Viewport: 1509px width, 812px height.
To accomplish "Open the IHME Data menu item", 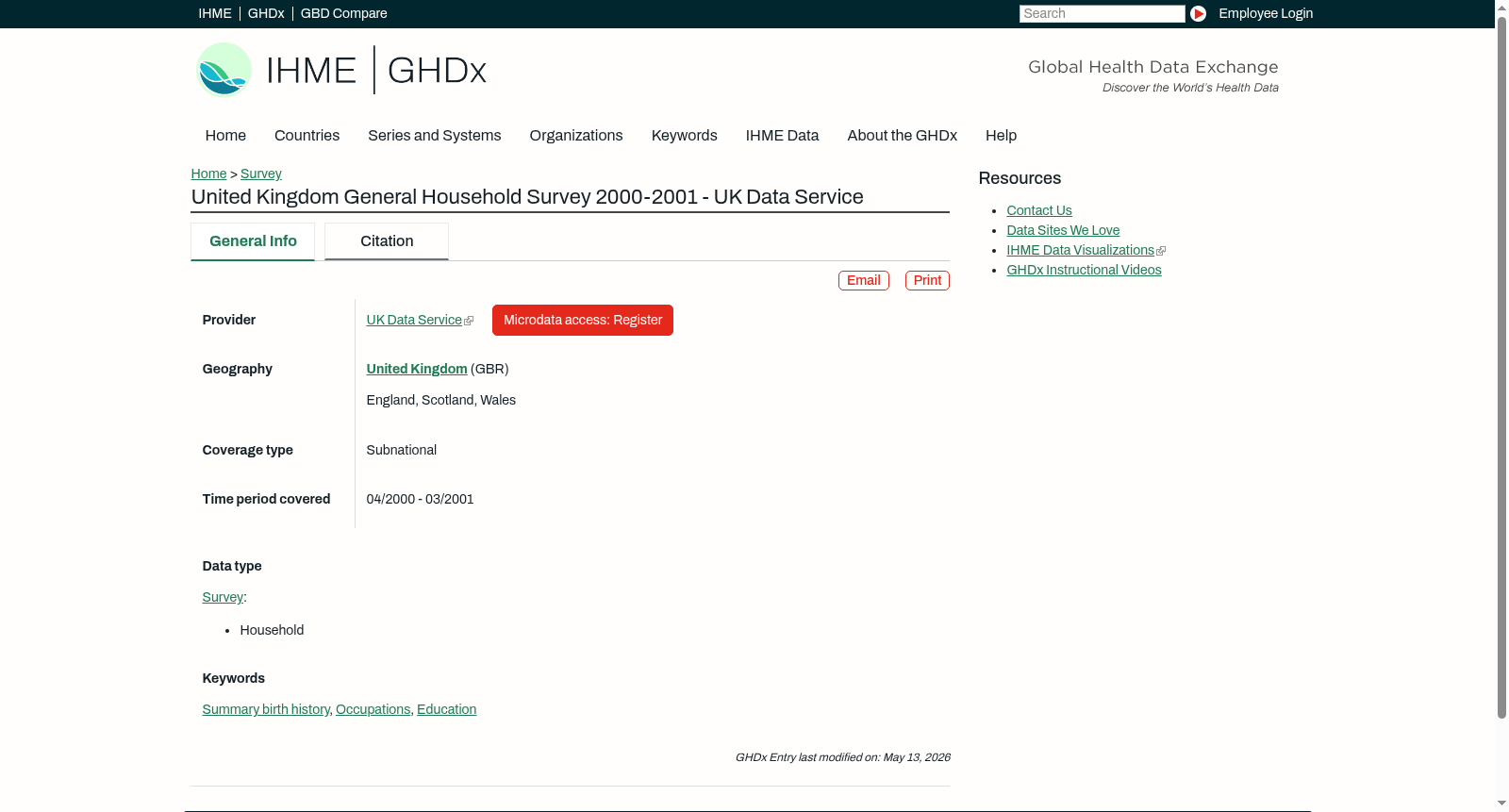I will point(782,136).
